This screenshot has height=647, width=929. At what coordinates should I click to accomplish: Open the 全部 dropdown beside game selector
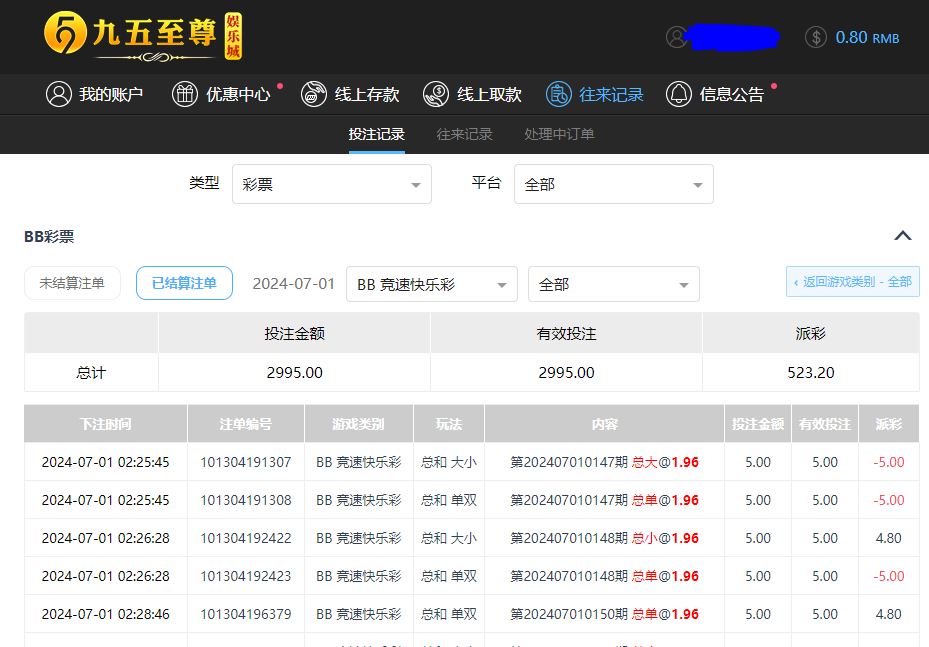(613, 284)
